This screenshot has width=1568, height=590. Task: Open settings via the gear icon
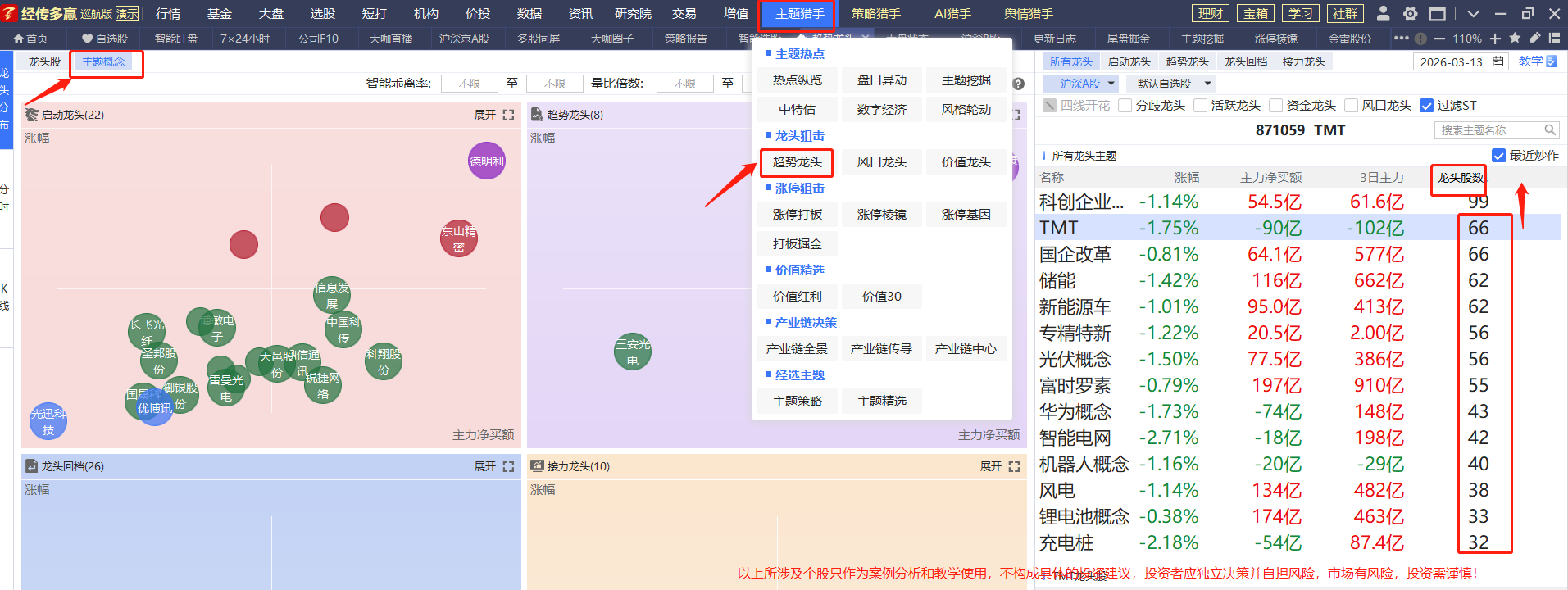point(1410,13)
